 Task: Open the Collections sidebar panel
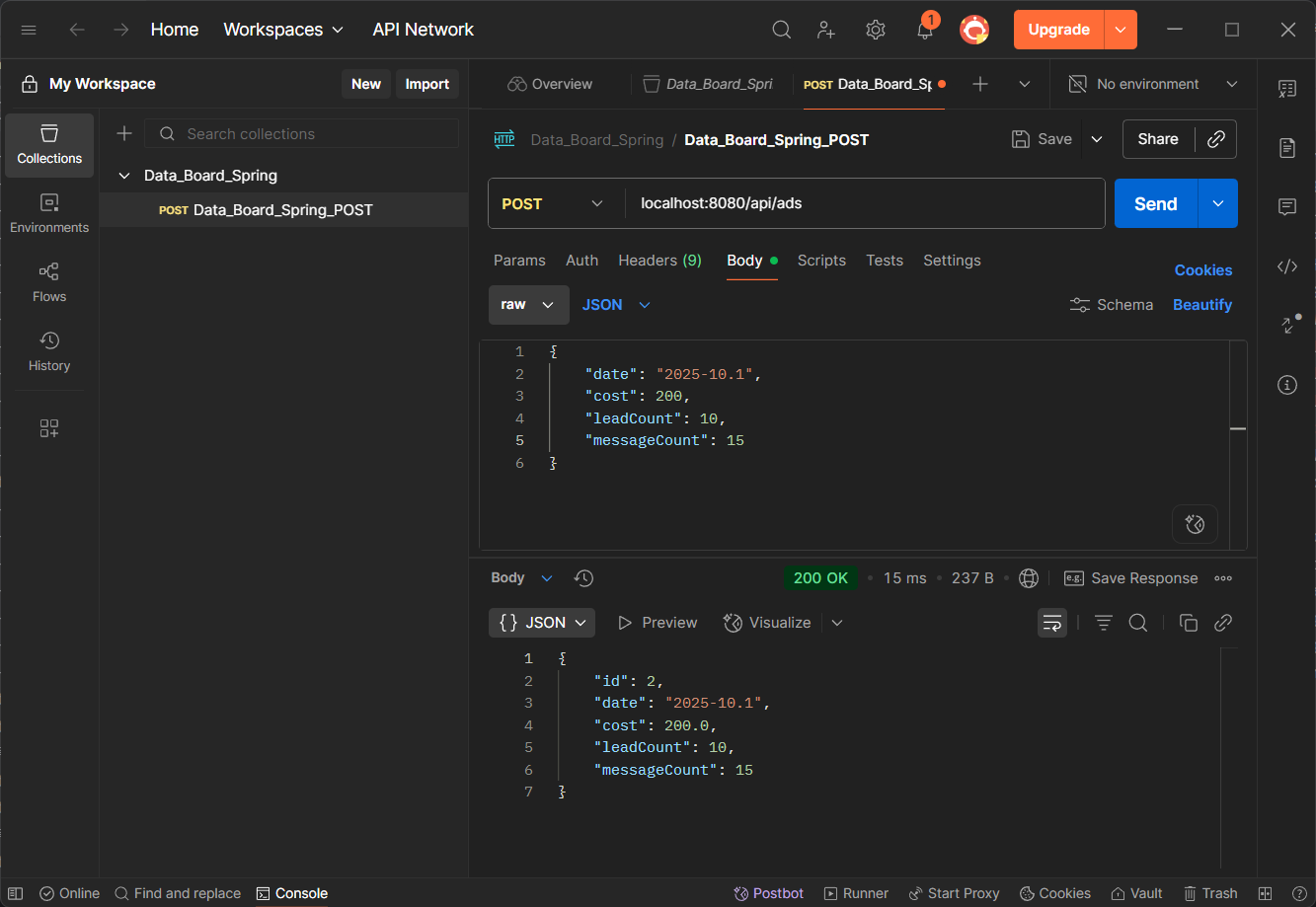coord(49,145)
